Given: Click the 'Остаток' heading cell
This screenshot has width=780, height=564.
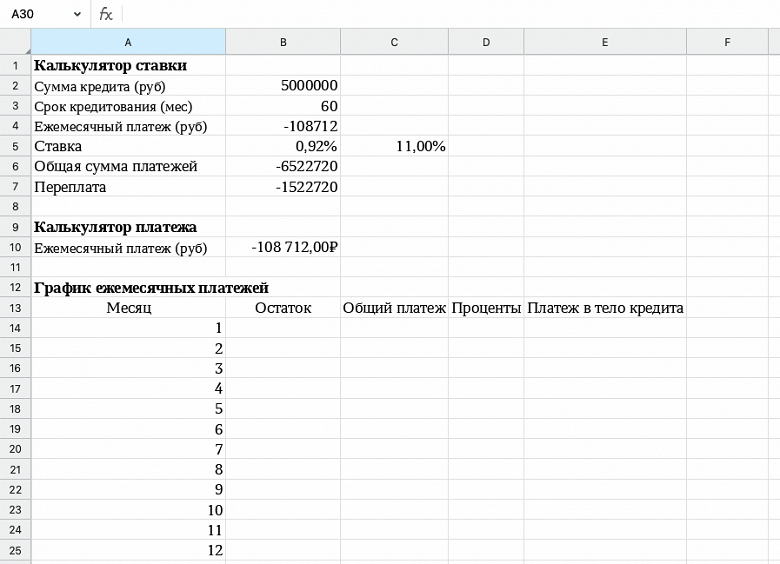Looking at the screenshot, I should coord(283,307).
